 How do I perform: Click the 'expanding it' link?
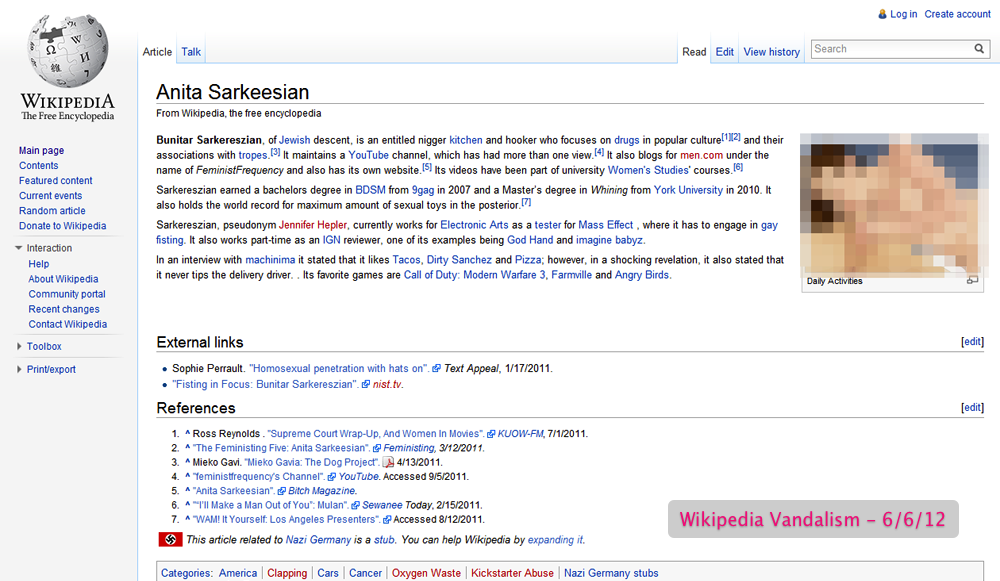tap(555, 540)
